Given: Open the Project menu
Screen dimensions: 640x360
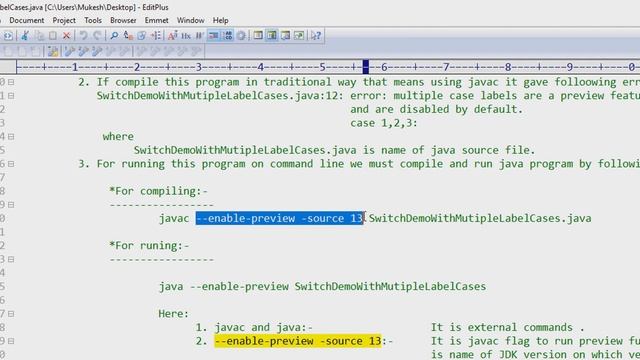Looking at the screenshot, I should [64, 20].
